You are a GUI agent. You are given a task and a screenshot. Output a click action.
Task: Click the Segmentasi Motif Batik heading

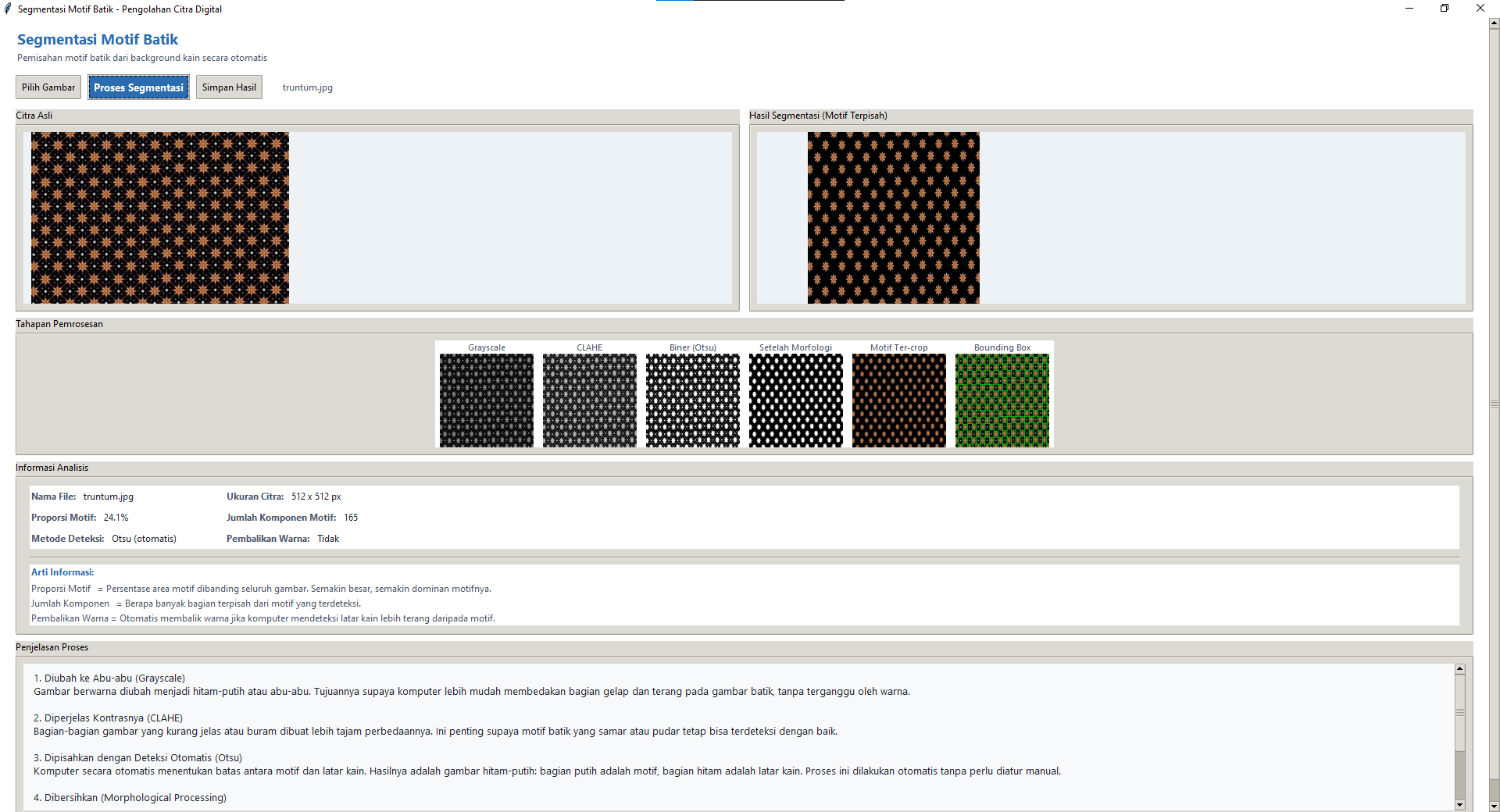point(98,40)
